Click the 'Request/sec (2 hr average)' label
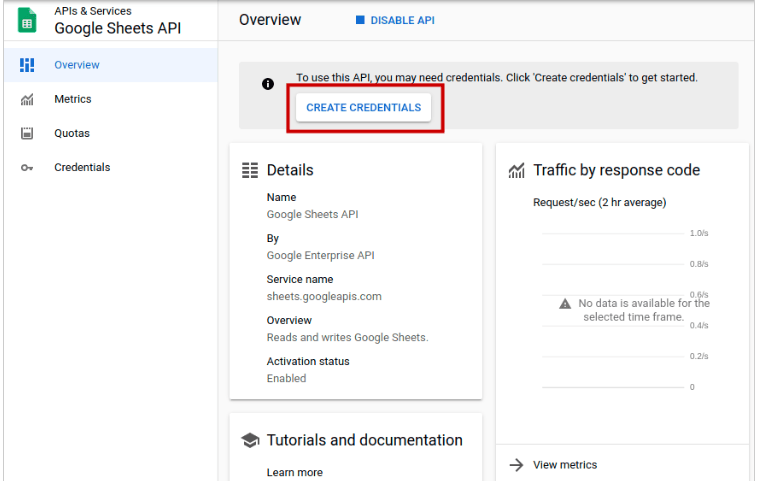Screen dimensions: 765x481 (x=600, y=202)
